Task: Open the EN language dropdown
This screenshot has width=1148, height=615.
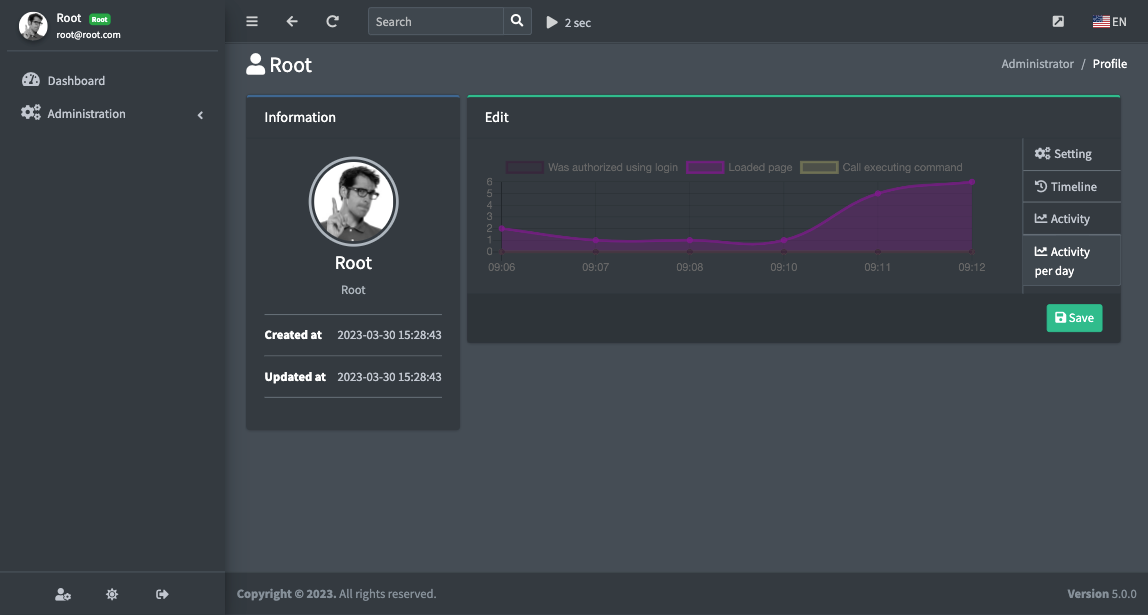Action: pyautogui.click(x=1109, y=22)
